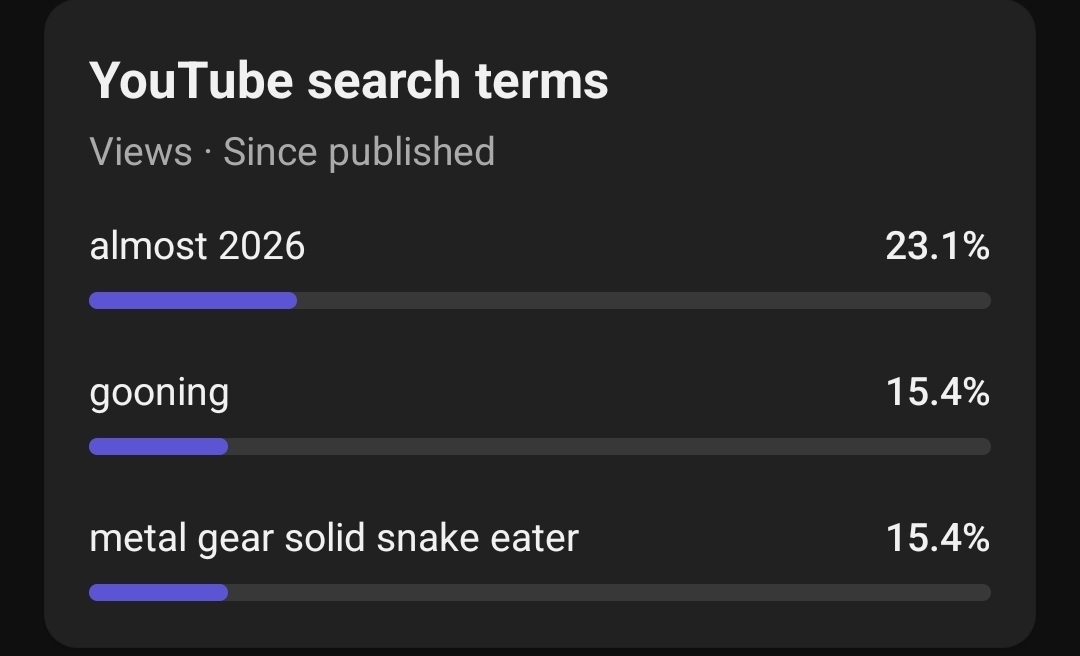Click empty card area right of the heading
This screenshot has height=656, width=1080.
820,80
